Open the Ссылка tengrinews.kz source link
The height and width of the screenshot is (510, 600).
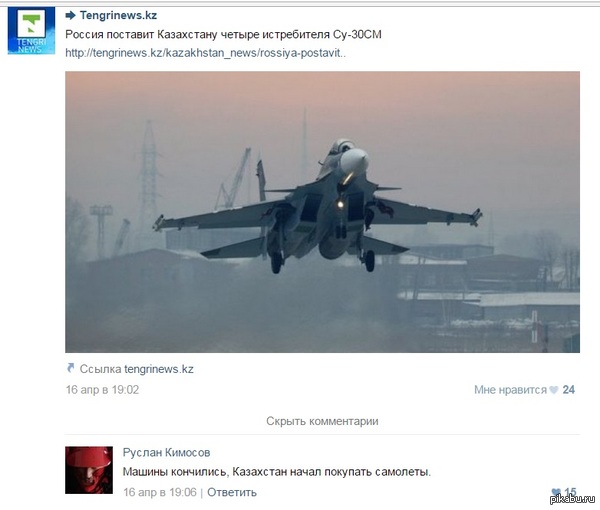pyautogui.click(x=137, y=369)
